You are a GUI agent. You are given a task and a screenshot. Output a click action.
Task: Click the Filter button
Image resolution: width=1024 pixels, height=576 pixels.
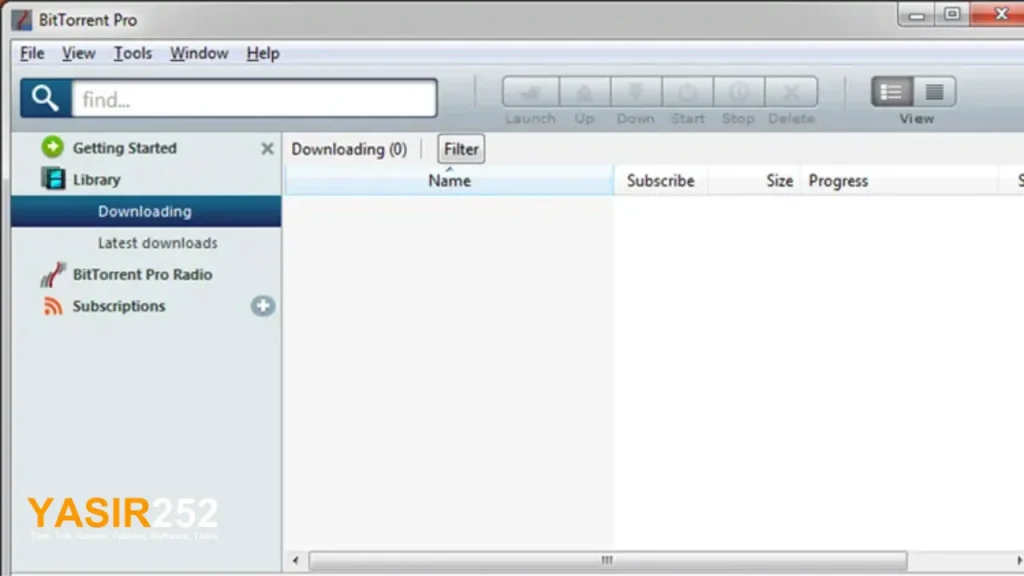click(x=461, y=149)
